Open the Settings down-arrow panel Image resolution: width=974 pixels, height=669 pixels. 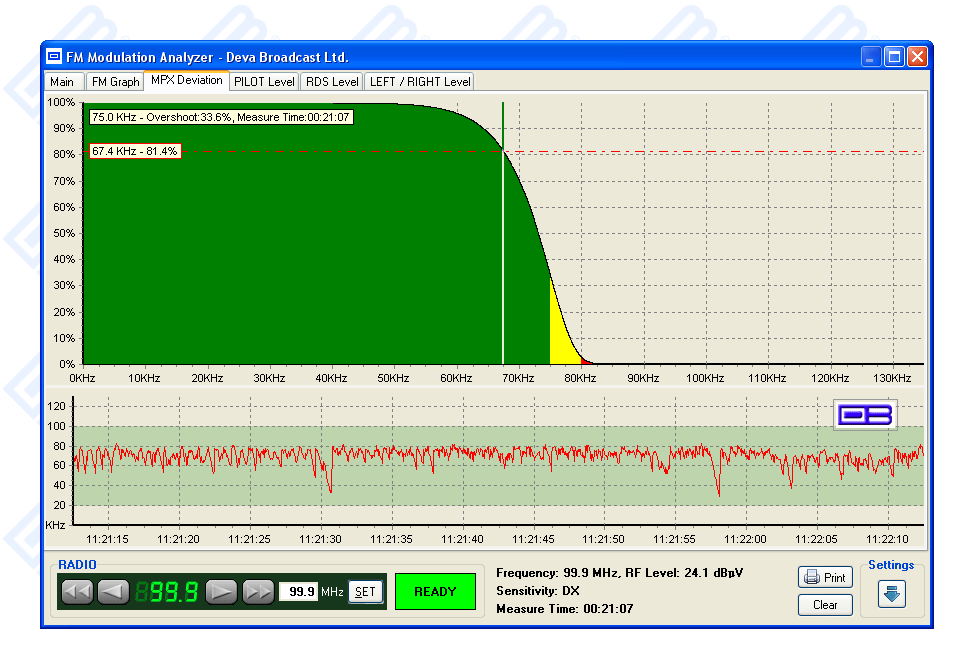click(892, 593)
